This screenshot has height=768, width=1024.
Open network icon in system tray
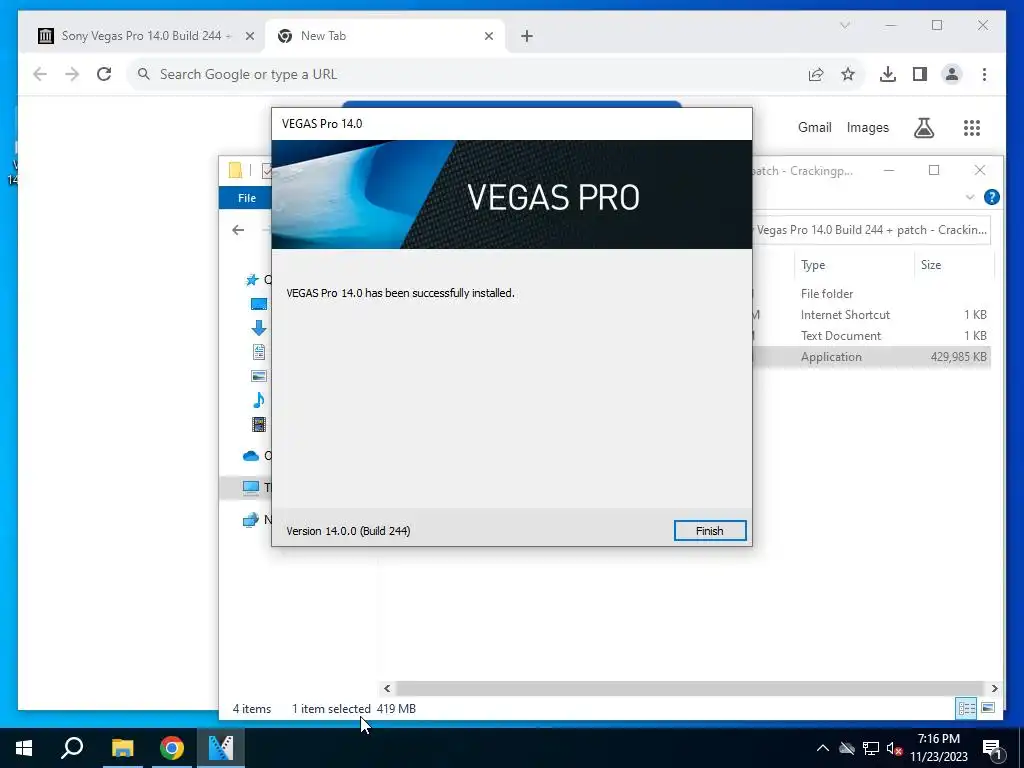point(871,748)
